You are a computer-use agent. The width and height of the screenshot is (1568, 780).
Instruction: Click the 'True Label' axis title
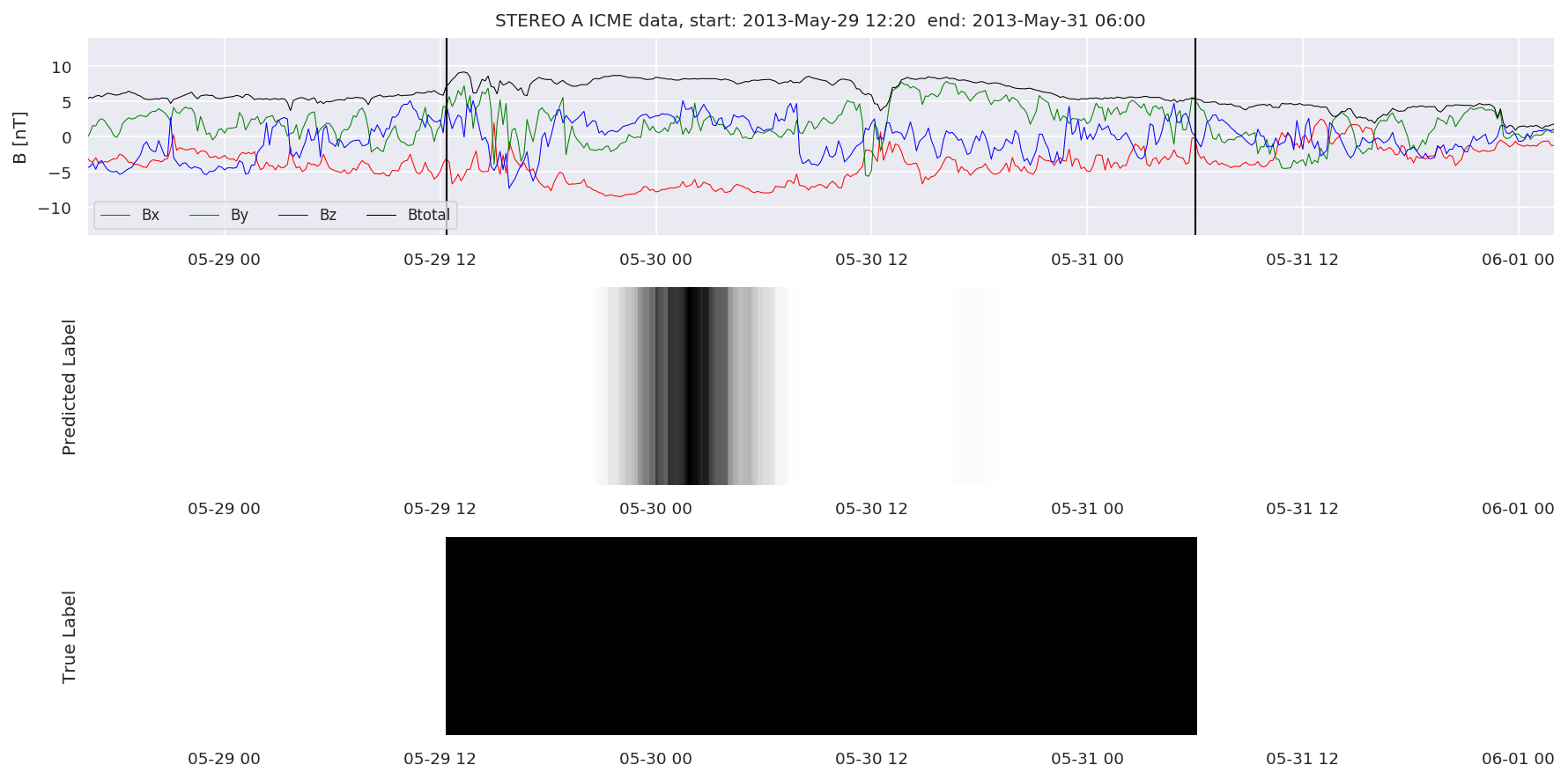point(70,637)
